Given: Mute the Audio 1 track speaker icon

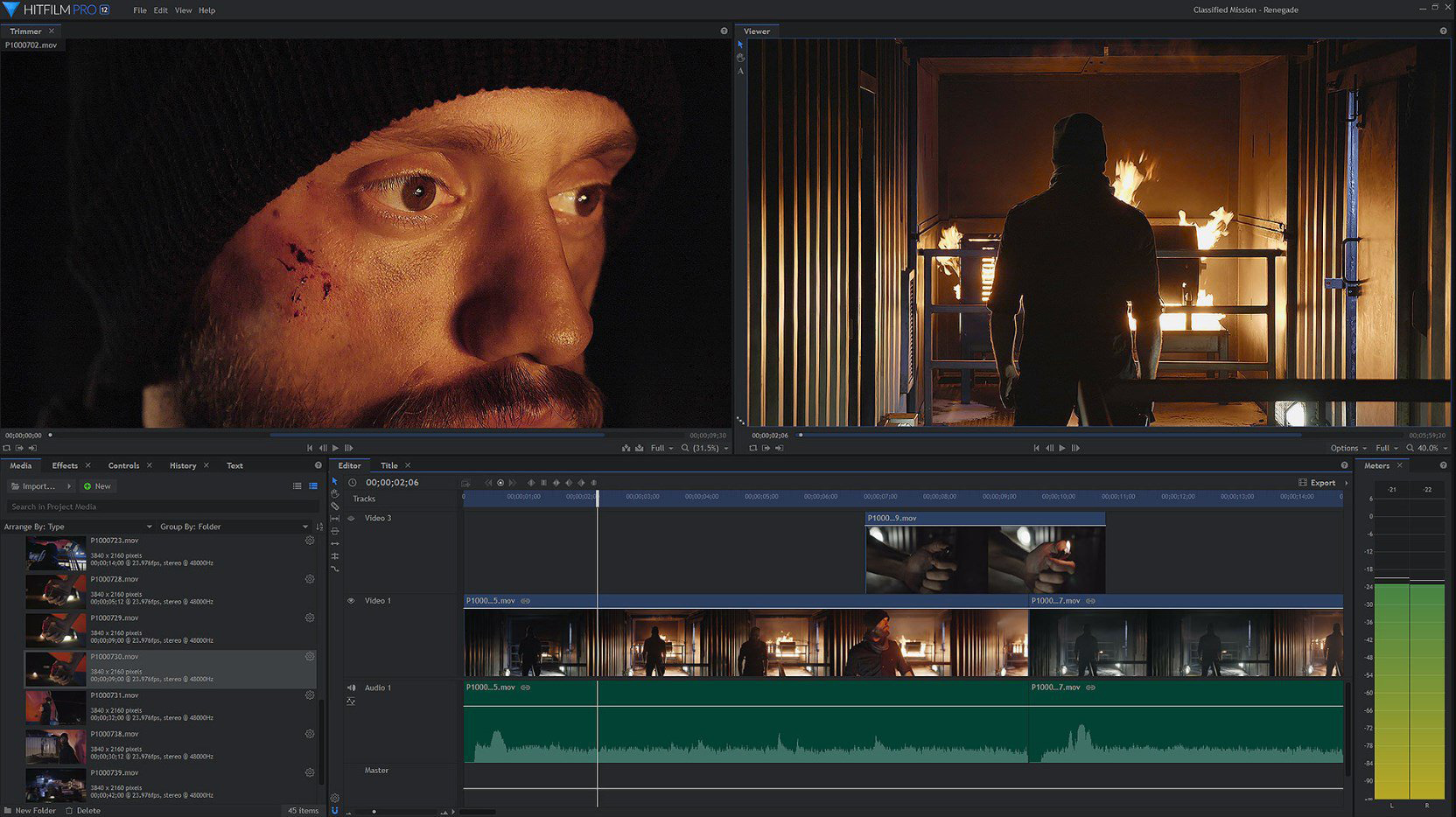Looking at the screenshot, I should click(352, 688).
